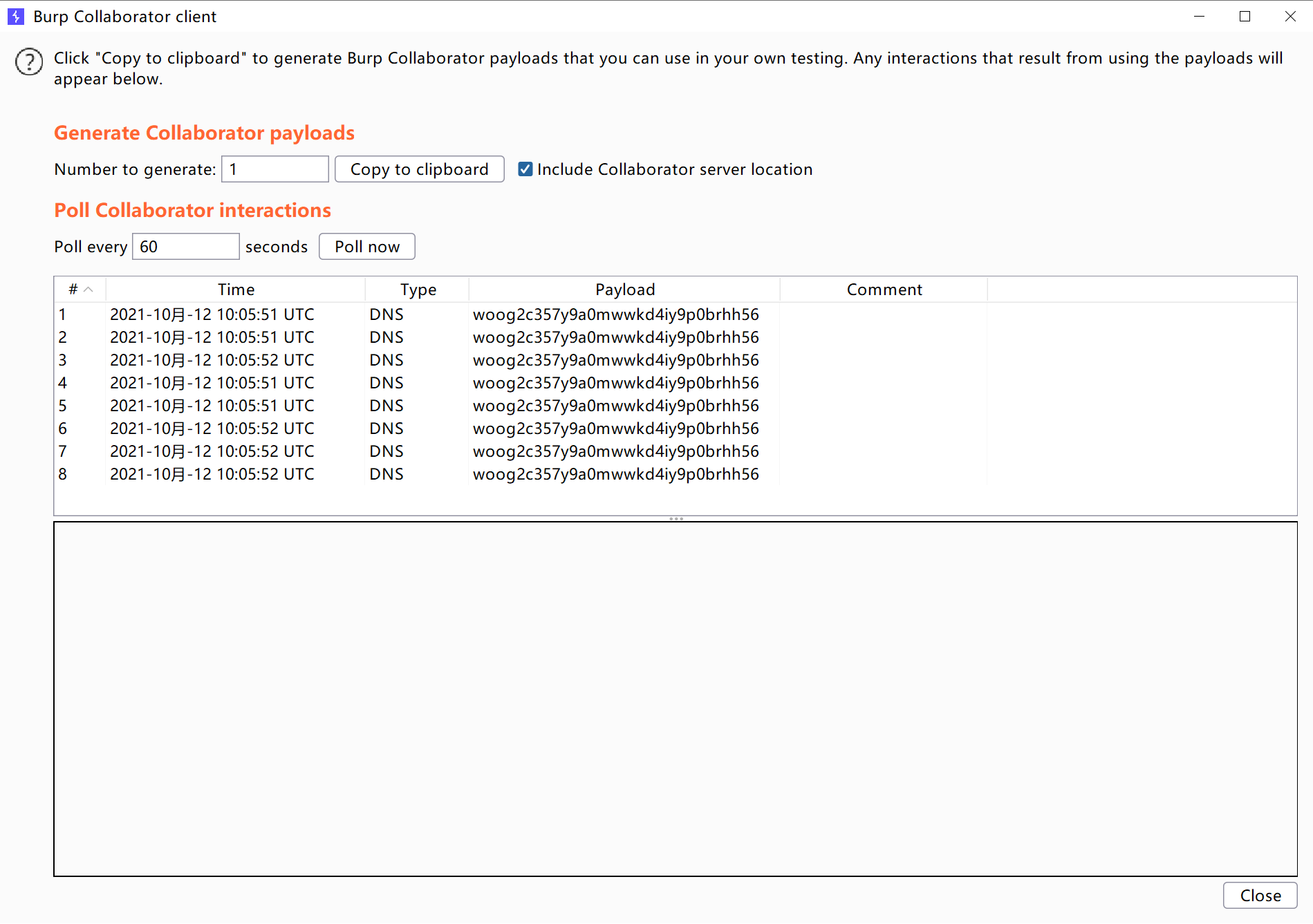This screenshot has height=924, width=1313.
Task: Focus the Number to generate field
Action: (x=275, y=169)
